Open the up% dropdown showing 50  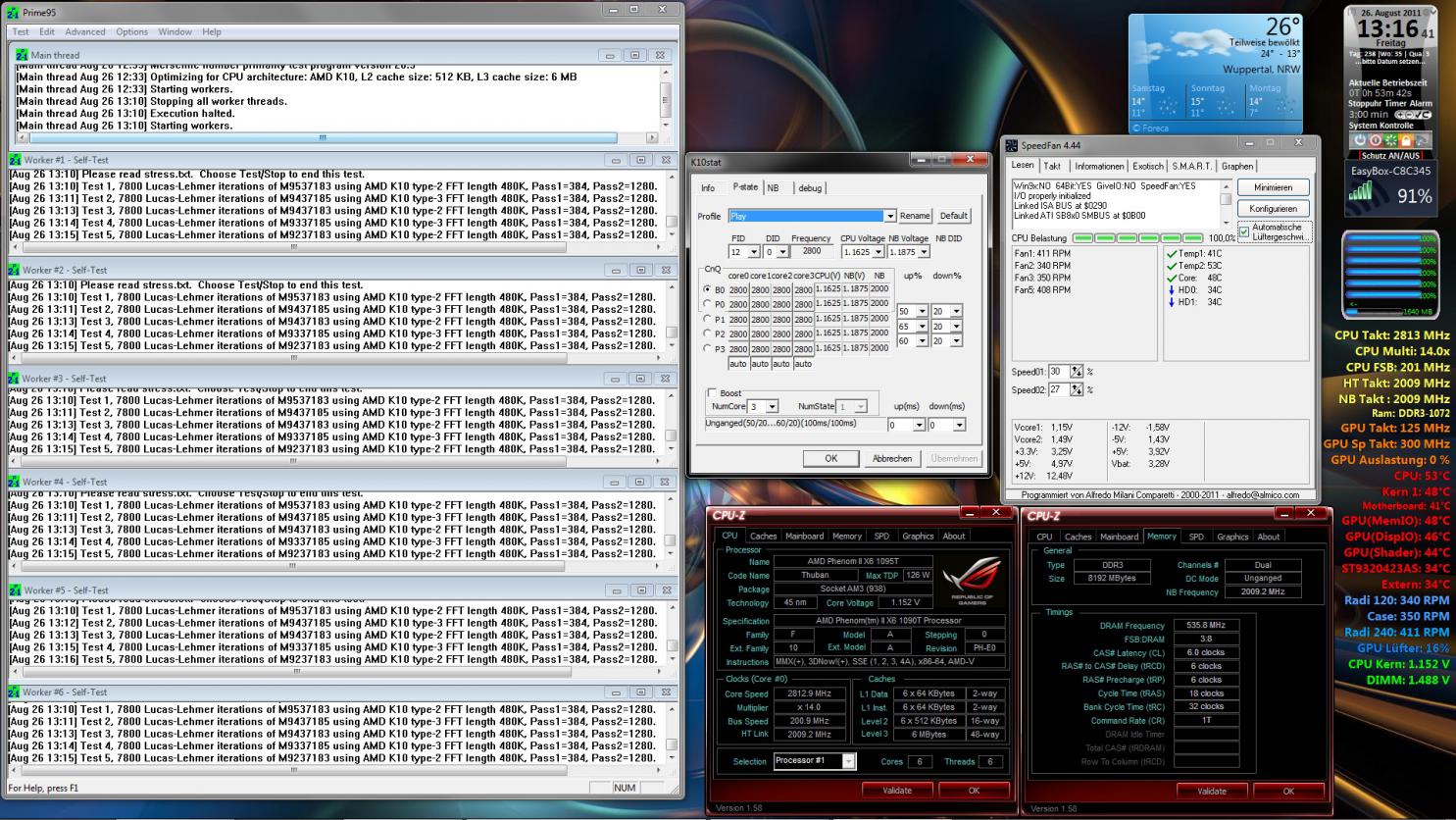tap(922, 311)
